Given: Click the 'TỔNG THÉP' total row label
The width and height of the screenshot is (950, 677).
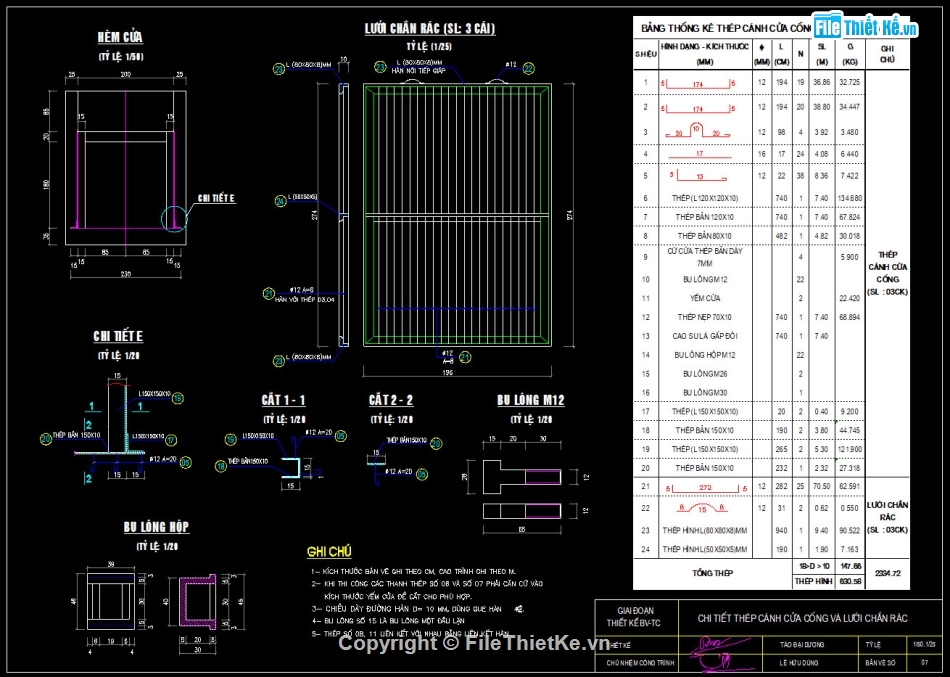Looking at the screenshot, I should point(712,573).
